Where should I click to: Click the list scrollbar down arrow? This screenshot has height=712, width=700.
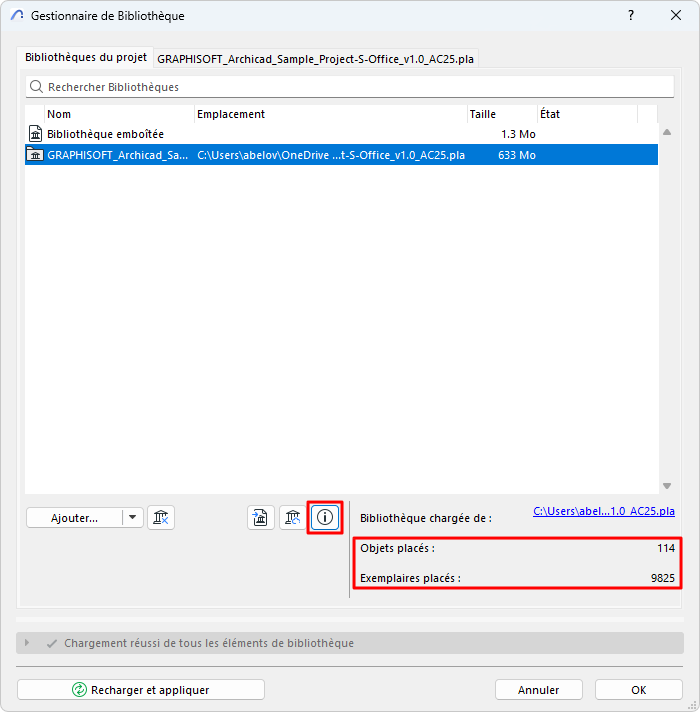pyautogui.click(x=667, y=485)
